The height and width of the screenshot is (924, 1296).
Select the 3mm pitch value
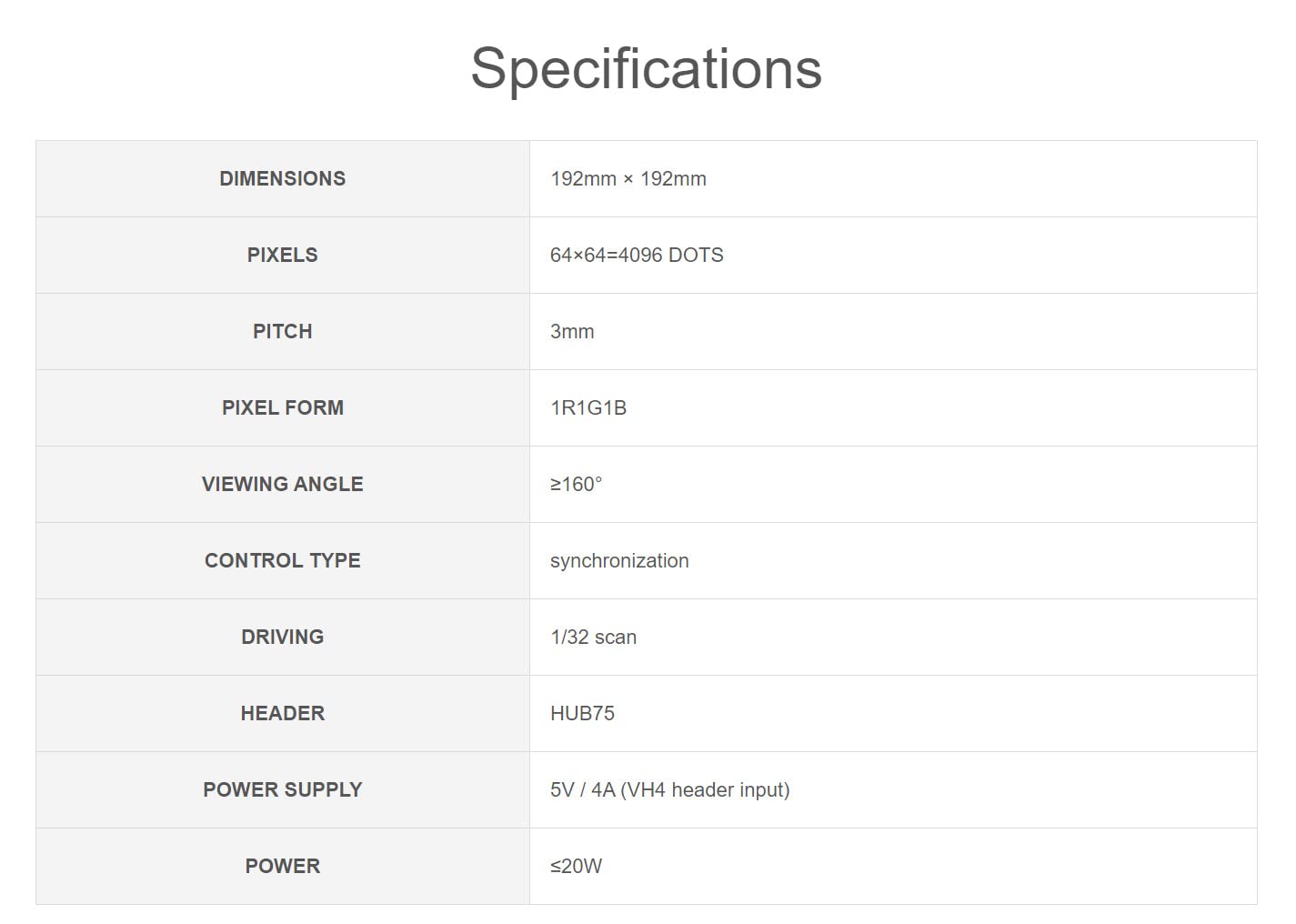(x=572, y=331)
